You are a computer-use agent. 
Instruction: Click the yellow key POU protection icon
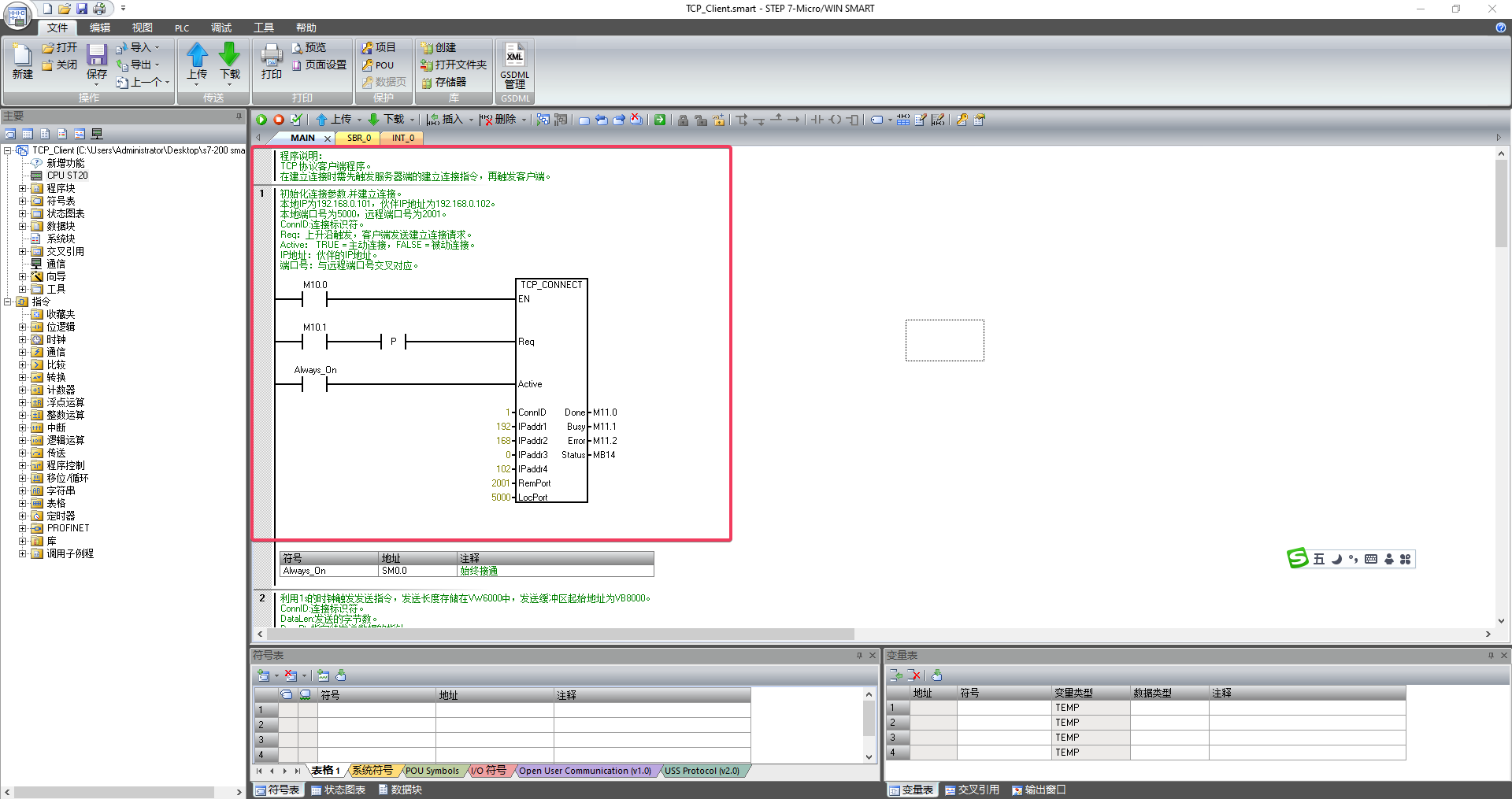[962, 120]
